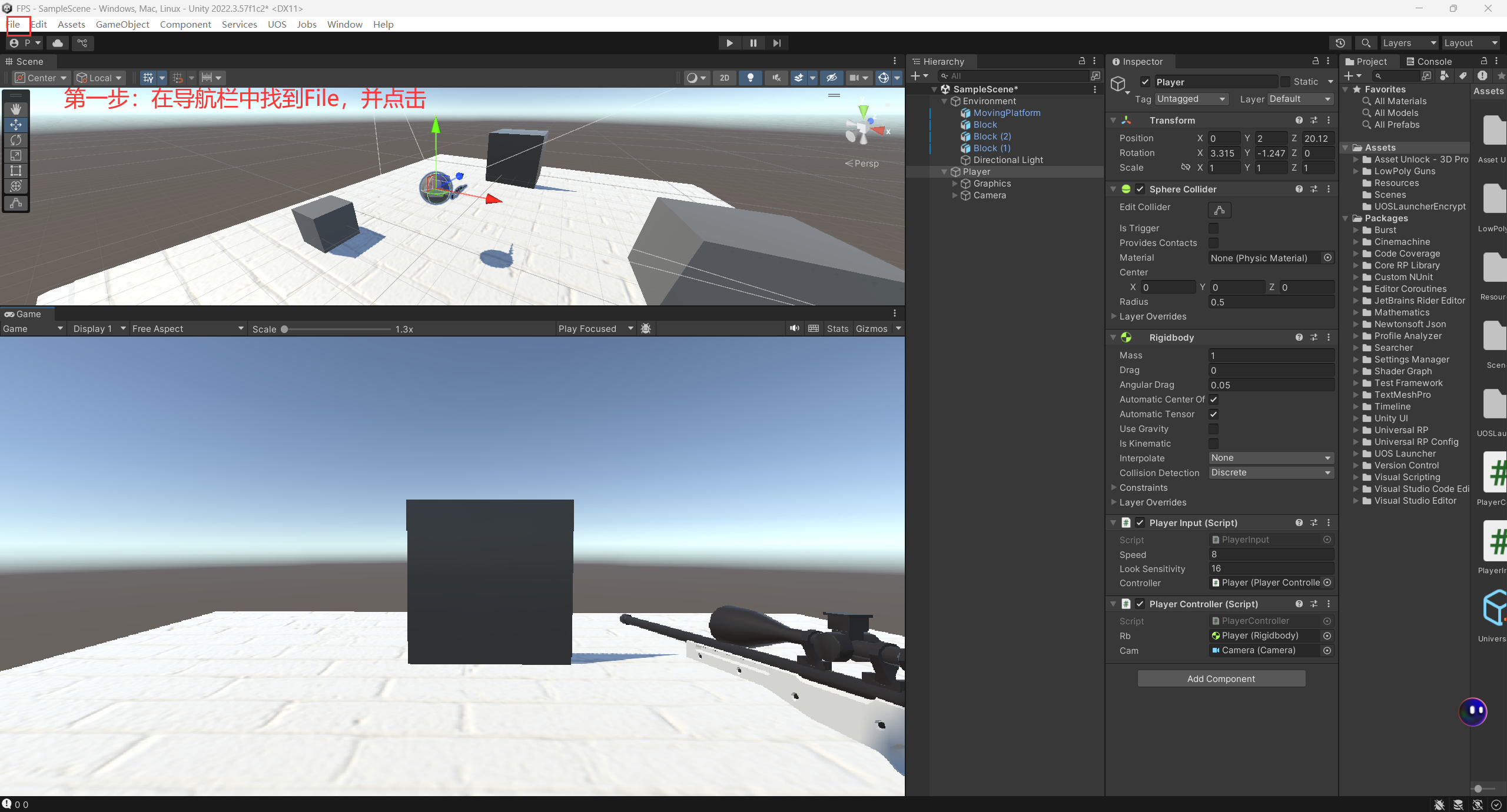Expand the Constraints section

coord(1143,488)
